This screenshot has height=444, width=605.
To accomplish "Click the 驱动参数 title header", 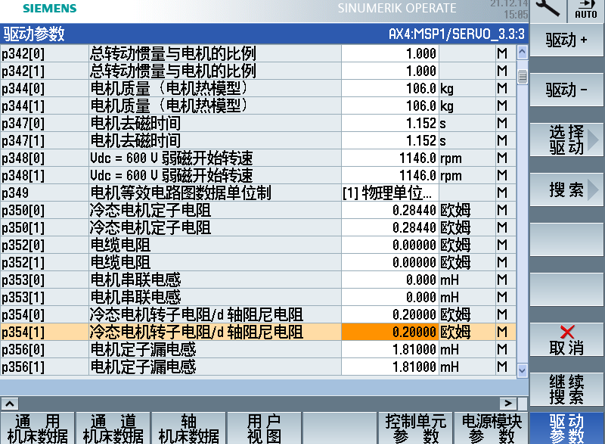I will tap(34, 34).
